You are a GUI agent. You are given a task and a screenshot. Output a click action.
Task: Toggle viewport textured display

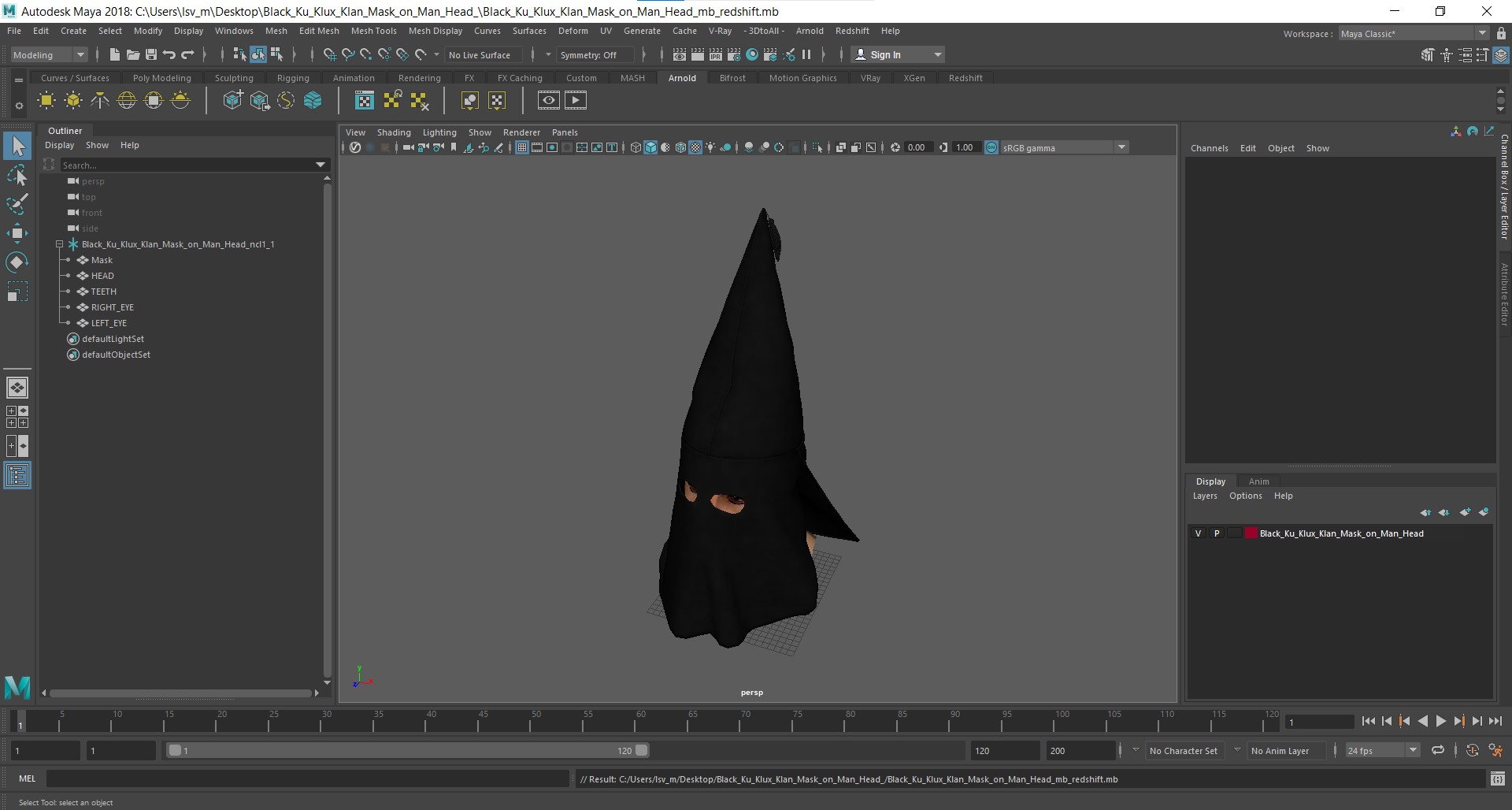point(695,147)
